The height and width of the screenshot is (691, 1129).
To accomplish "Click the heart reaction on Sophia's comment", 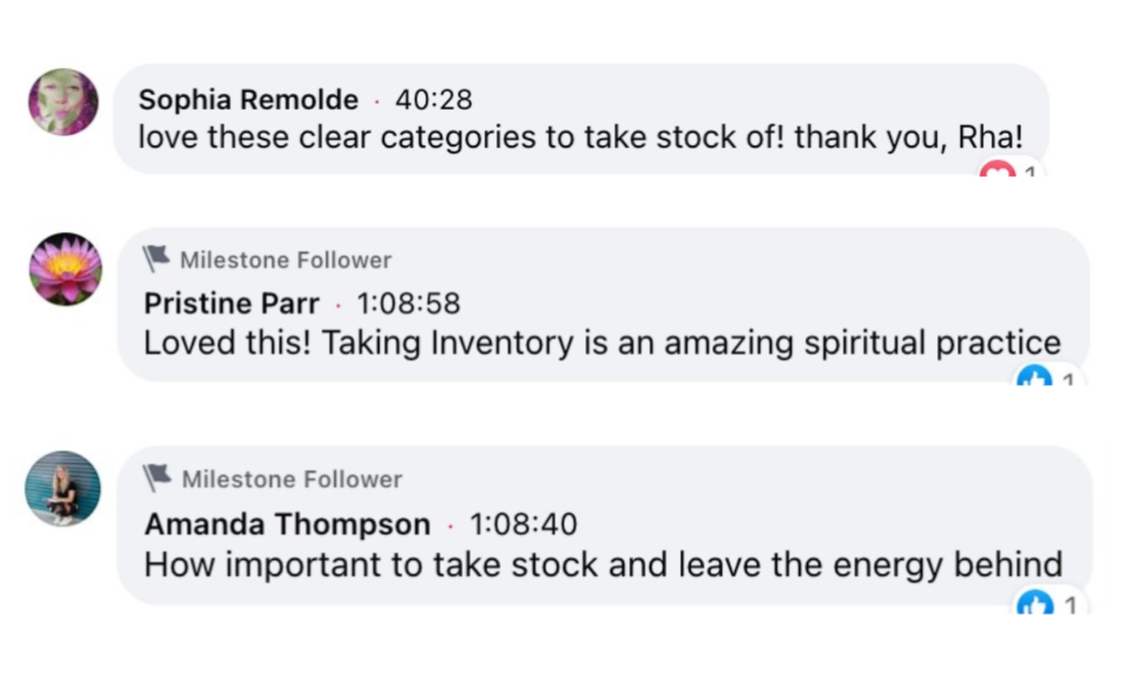I will (997, 174).
